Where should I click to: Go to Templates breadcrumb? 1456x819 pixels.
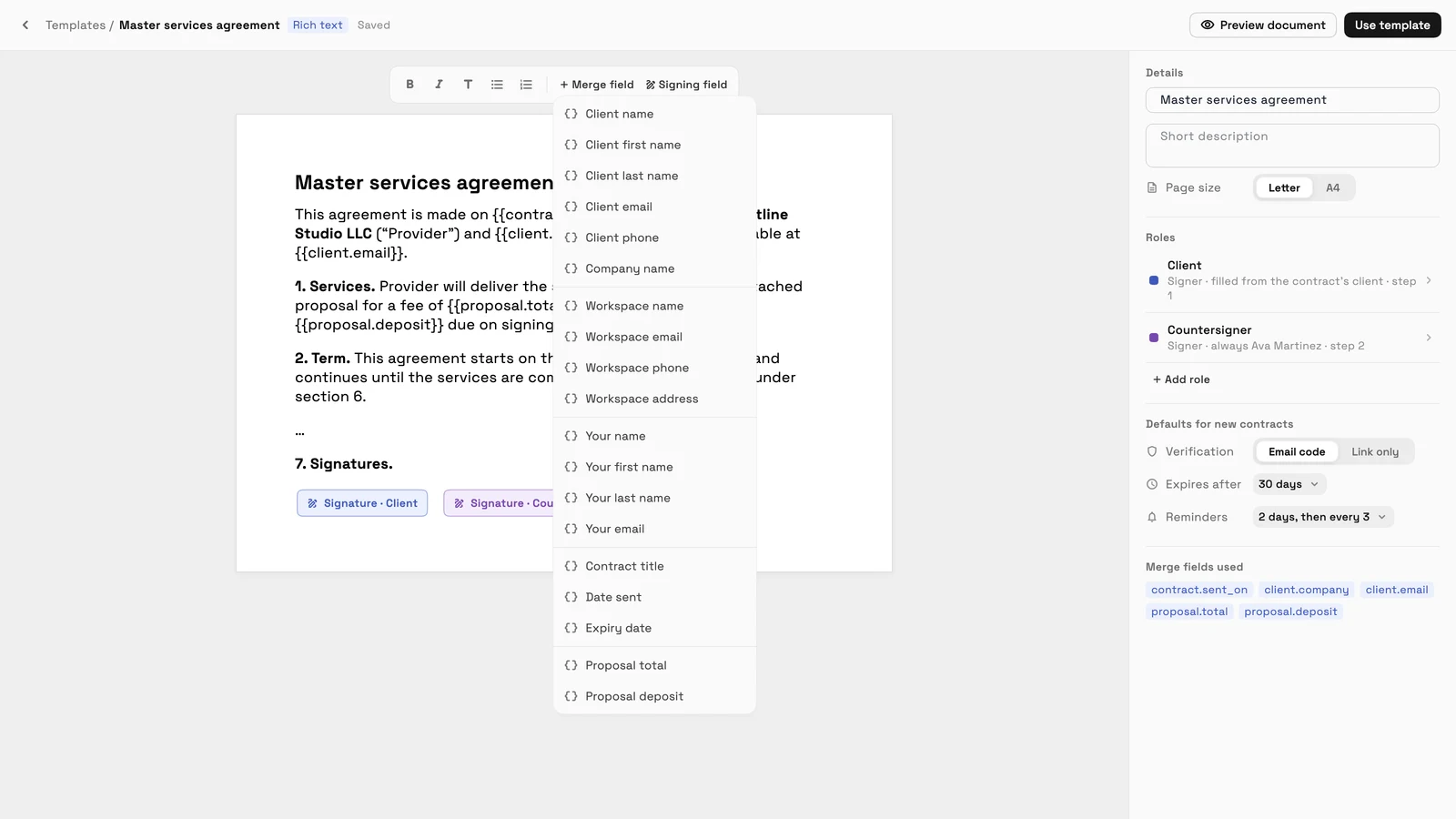coord(76,25)
